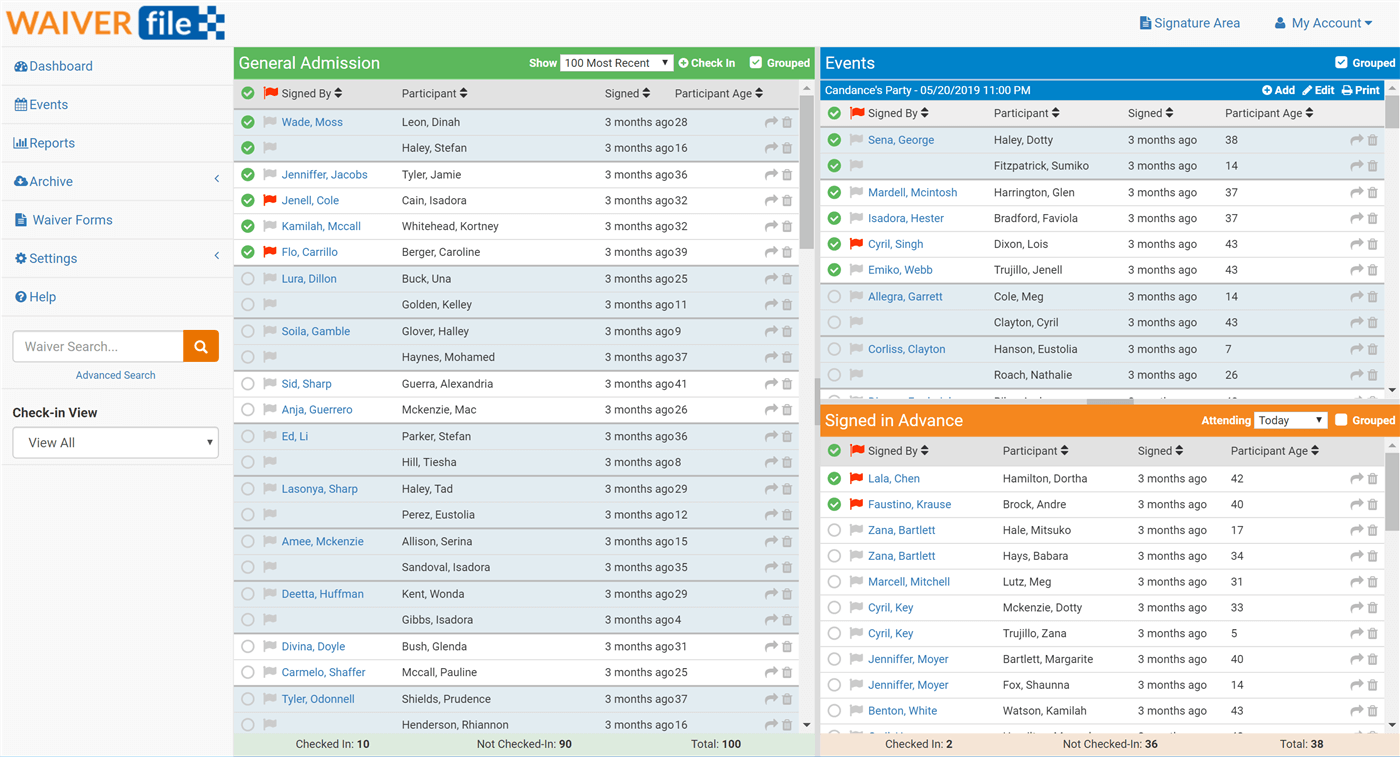Check in Sid, Sharp using the circle
The height and width of the screenshot is (757, 1400).
pos(248,384)
